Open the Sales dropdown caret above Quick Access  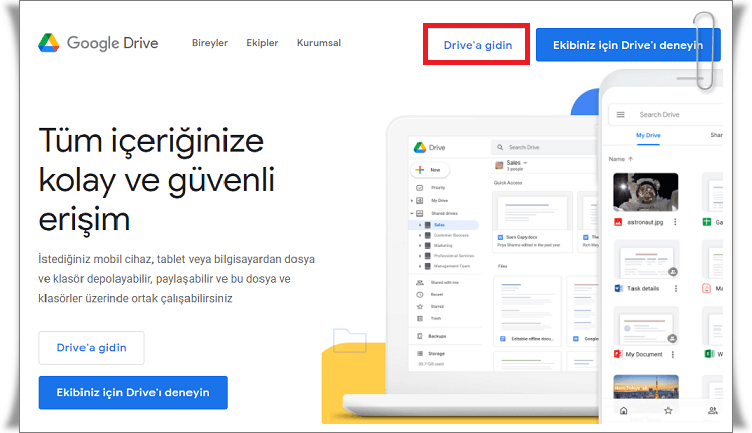click(x=525, y=163)
